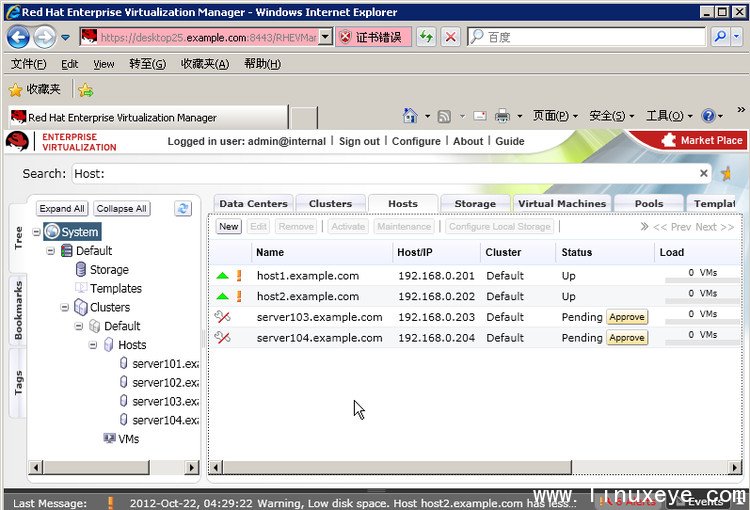Click the browser Forward arrow button

click(x=44, y=37)
